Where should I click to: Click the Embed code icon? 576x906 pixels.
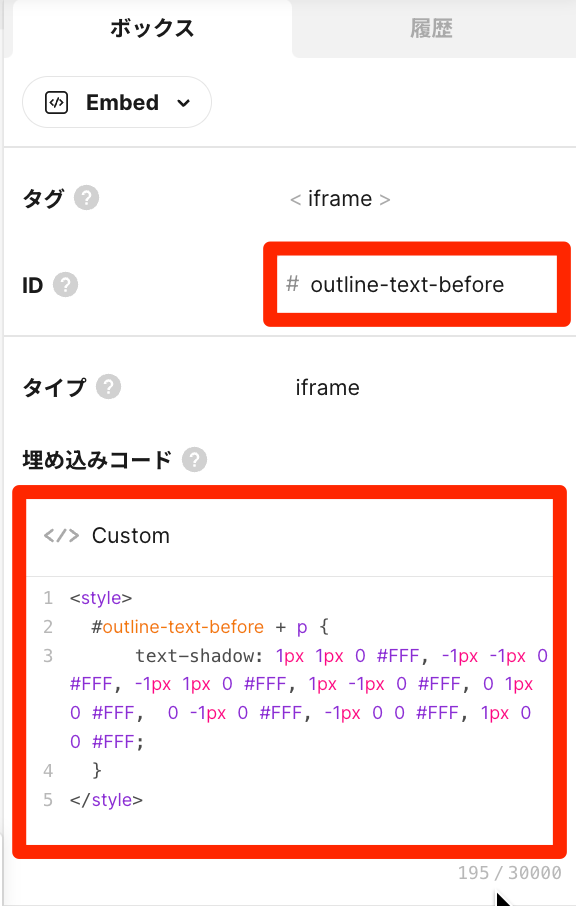(x=56, y=103)
